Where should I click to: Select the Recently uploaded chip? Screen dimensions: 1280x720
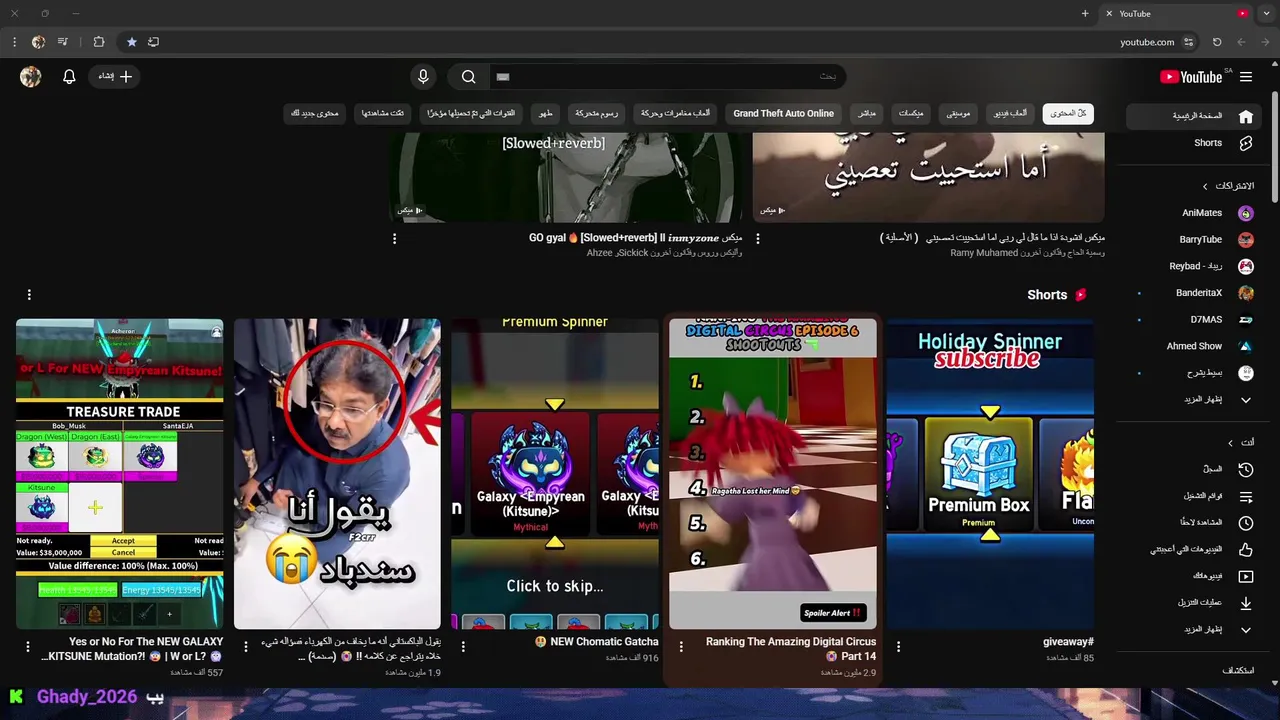tap(471, 114)
